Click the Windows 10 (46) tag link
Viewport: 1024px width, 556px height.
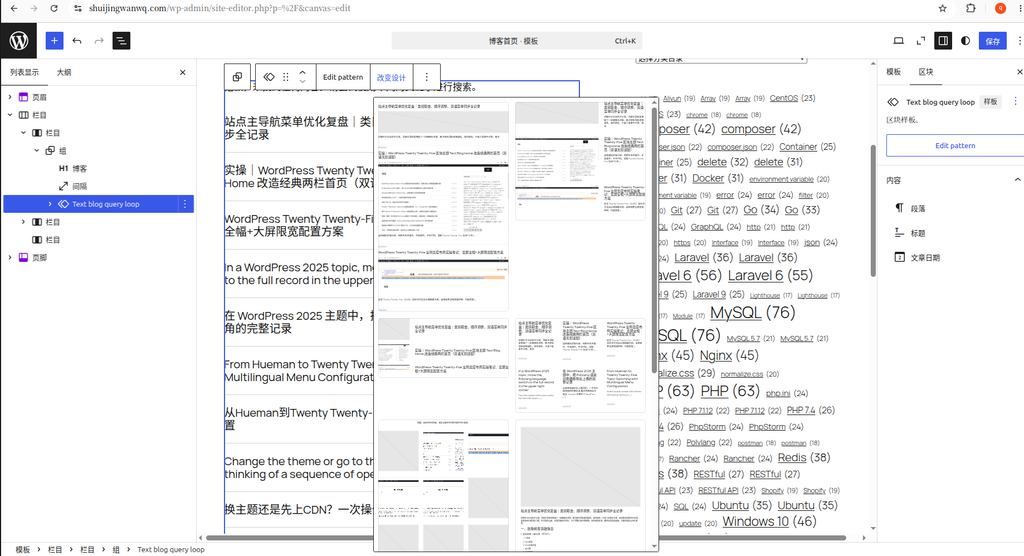[x=769, y=521]
